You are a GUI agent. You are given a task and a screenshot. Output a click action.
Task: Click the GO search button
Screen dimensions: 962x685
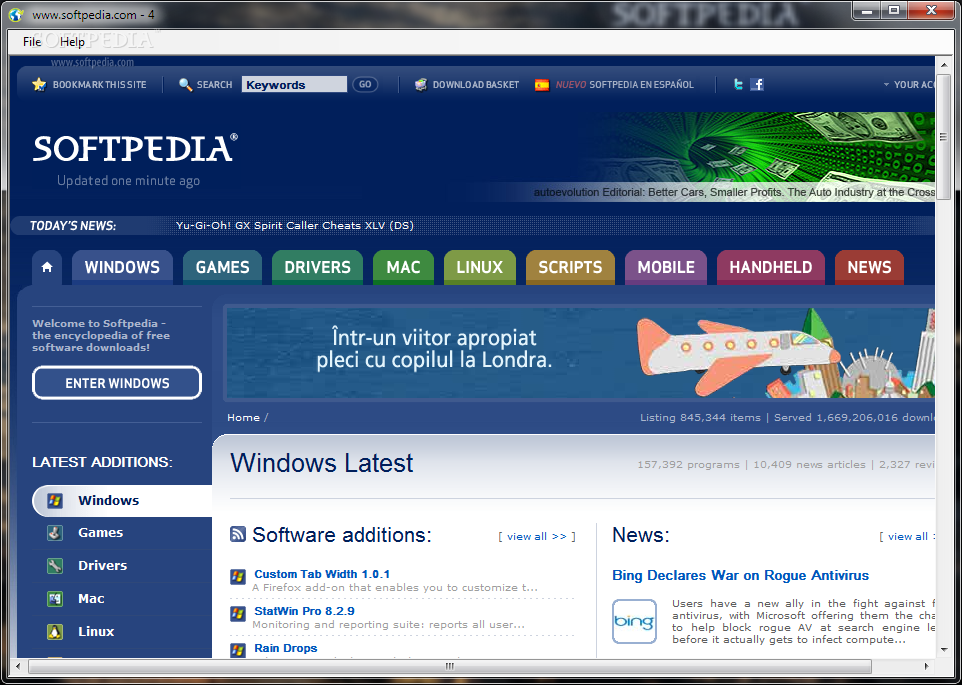click(365, 85)
